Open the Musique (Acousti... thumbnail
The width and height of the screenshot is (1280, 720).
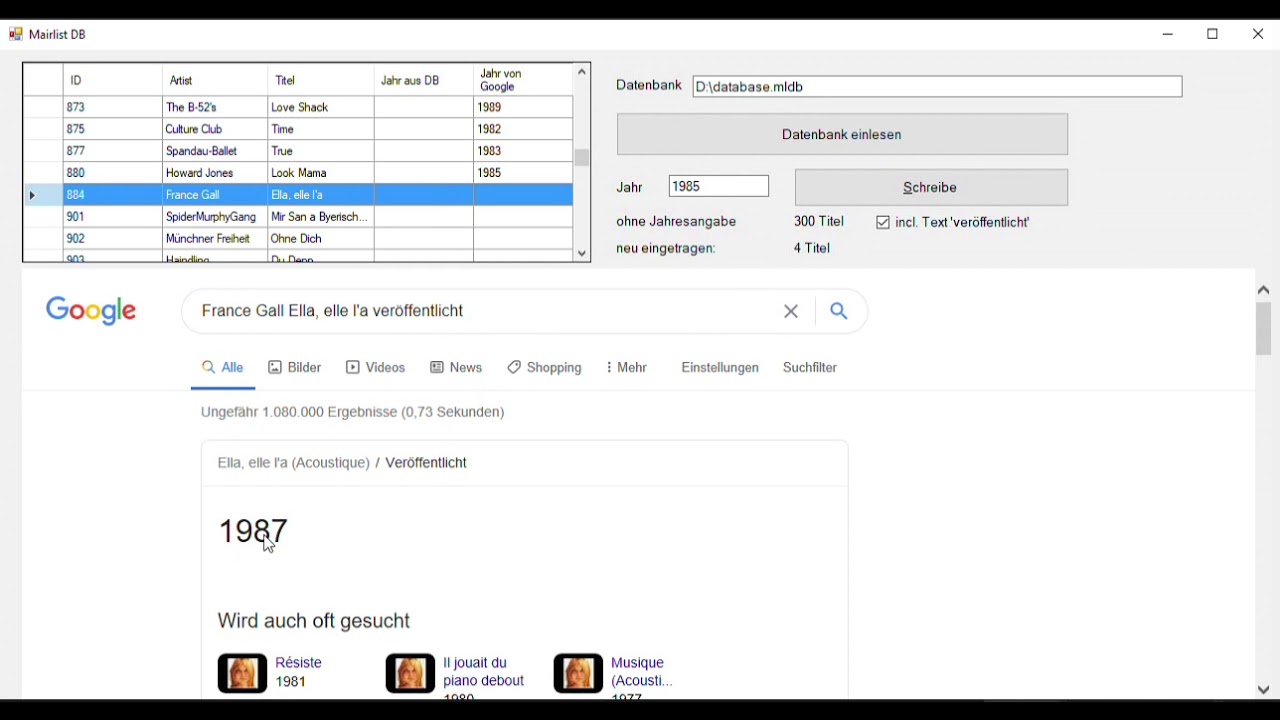click(578, 673)
